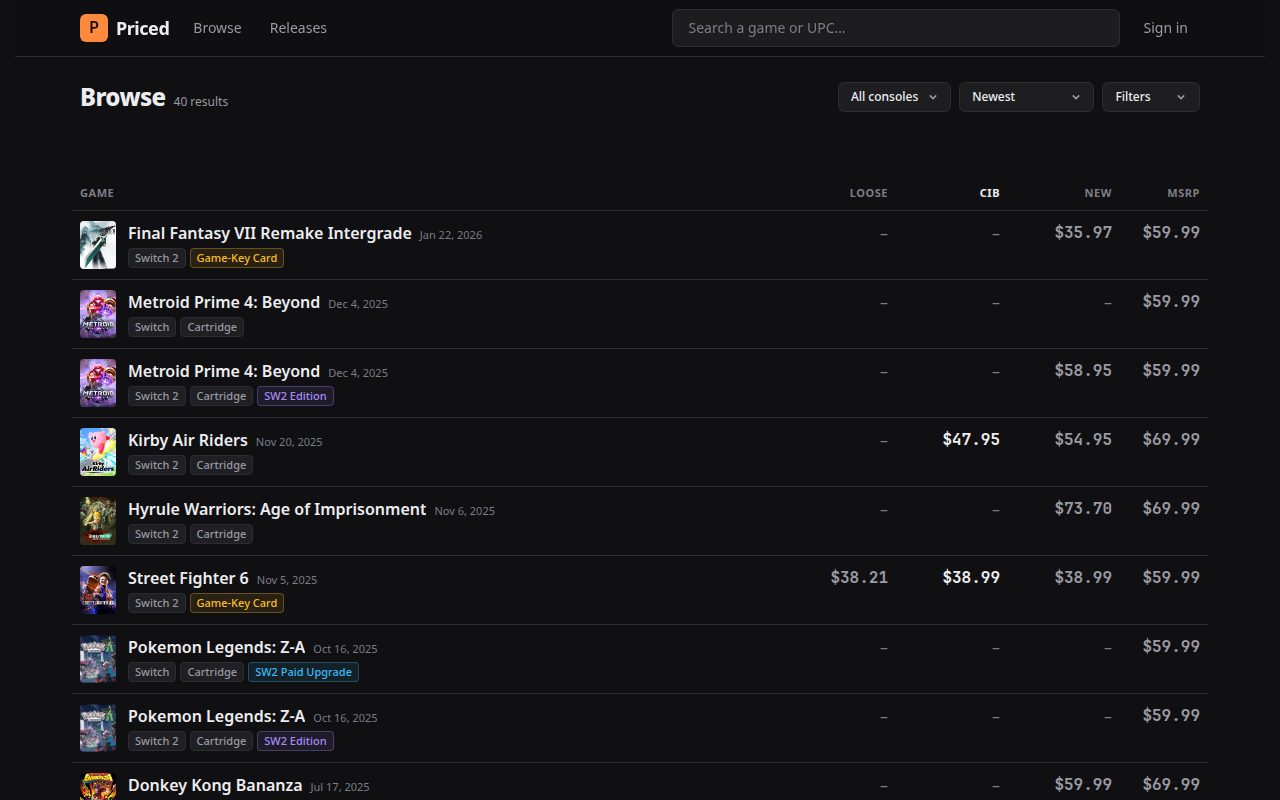Click the SW2 Edition tag on Metroid Prime 4
This screenshot has width=1280, height=800.
(295, 396)
